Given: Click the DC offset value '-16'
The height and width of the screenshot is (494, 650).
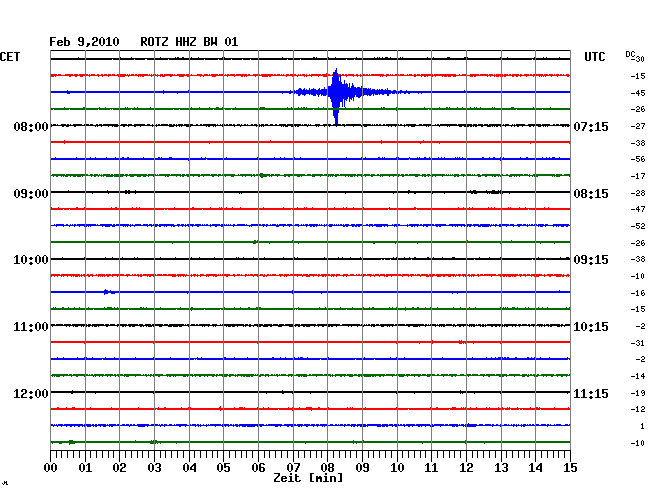Looking at the screenshot, I should tap(638, 293).
